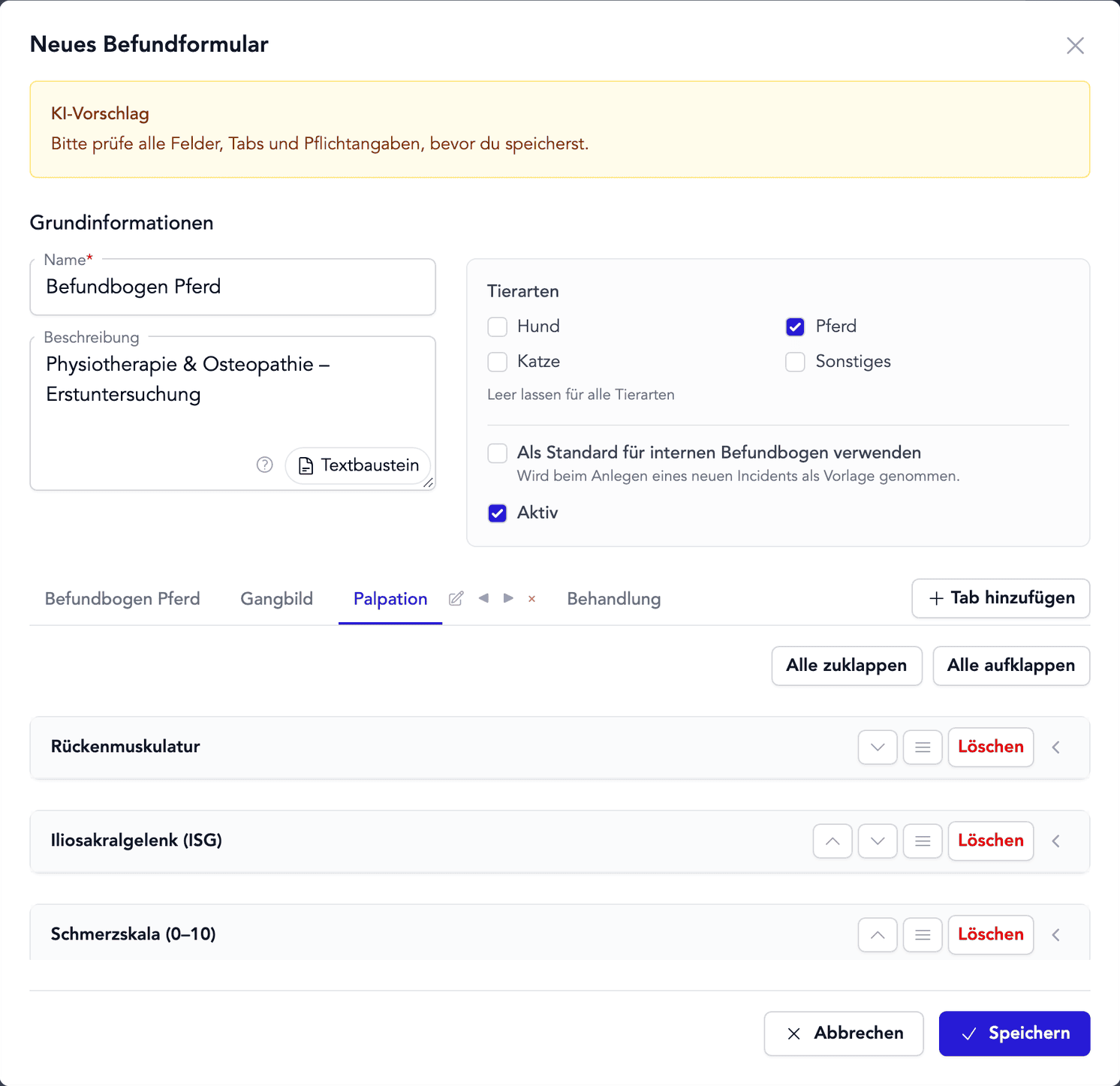Move Iliosakralgelenk (ISG) section down

pyautogui.click(x=878, y=841)
